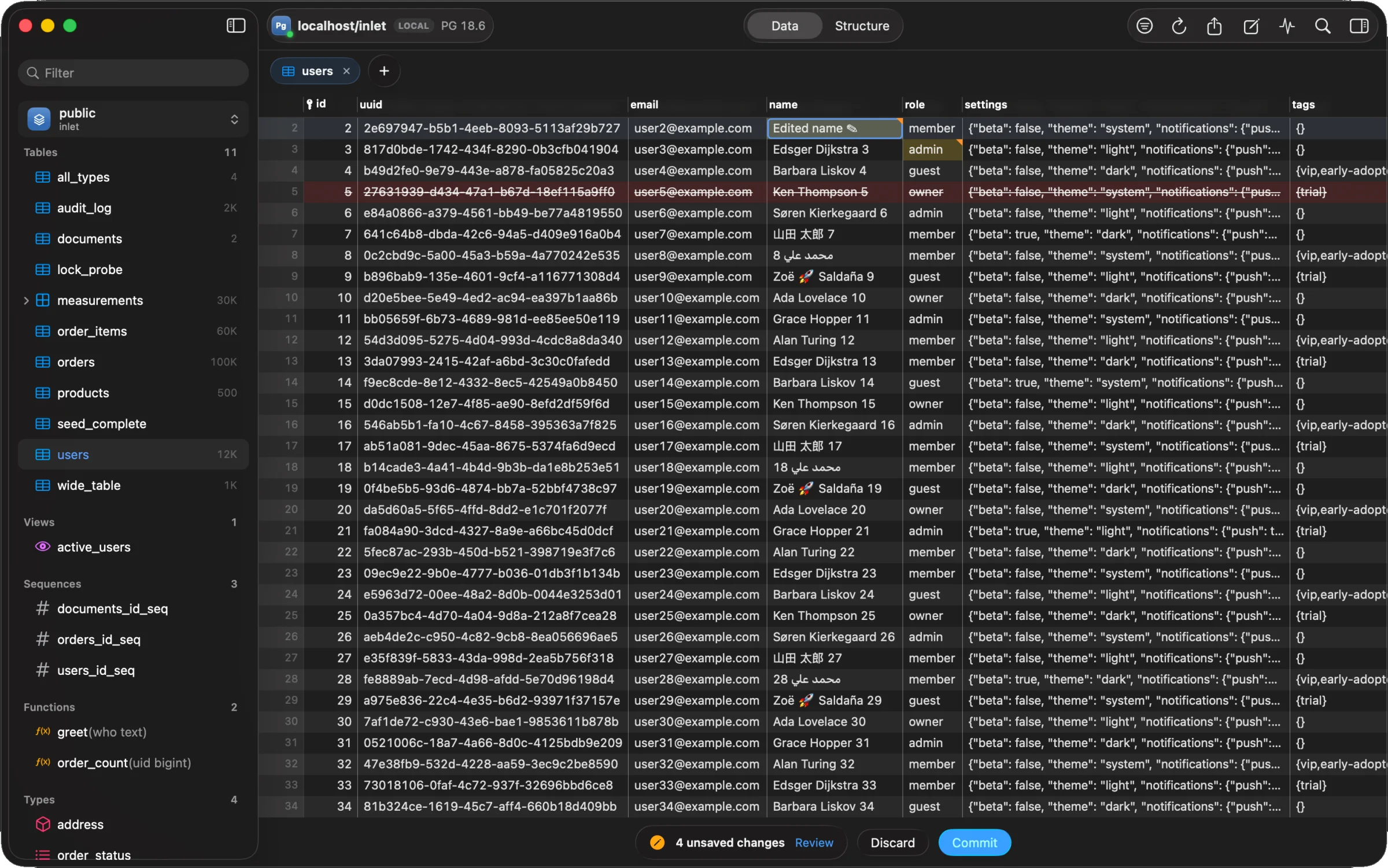Viewport: 1388px width, 868px height.
Task: Click the tags column header
Action: (x=1338, y=104)
